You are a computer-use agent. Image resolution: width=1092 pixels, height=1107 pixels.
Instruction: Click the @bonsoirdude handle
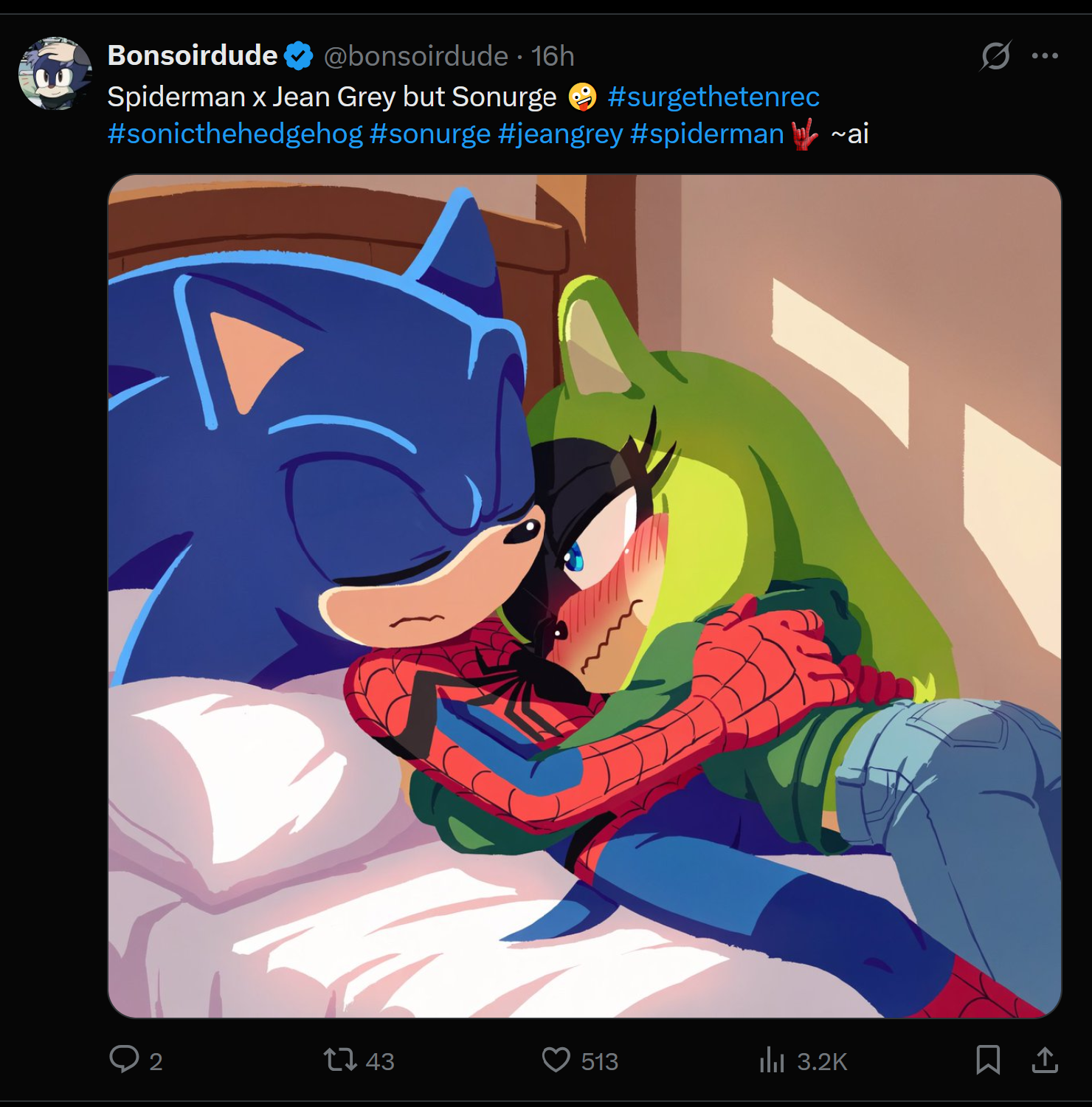coord(416,56)
